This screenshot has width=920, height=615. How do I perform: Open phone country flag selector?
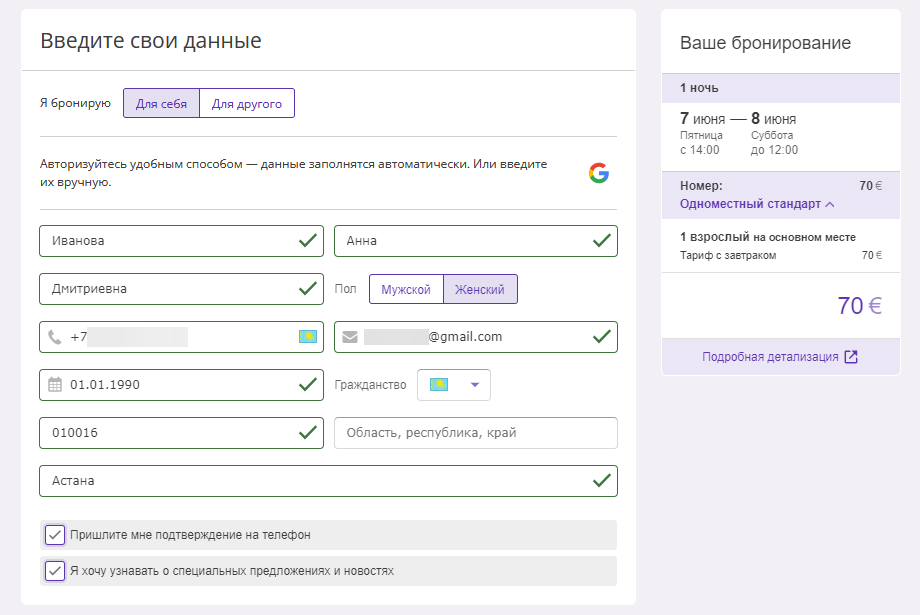coord(307,336)
